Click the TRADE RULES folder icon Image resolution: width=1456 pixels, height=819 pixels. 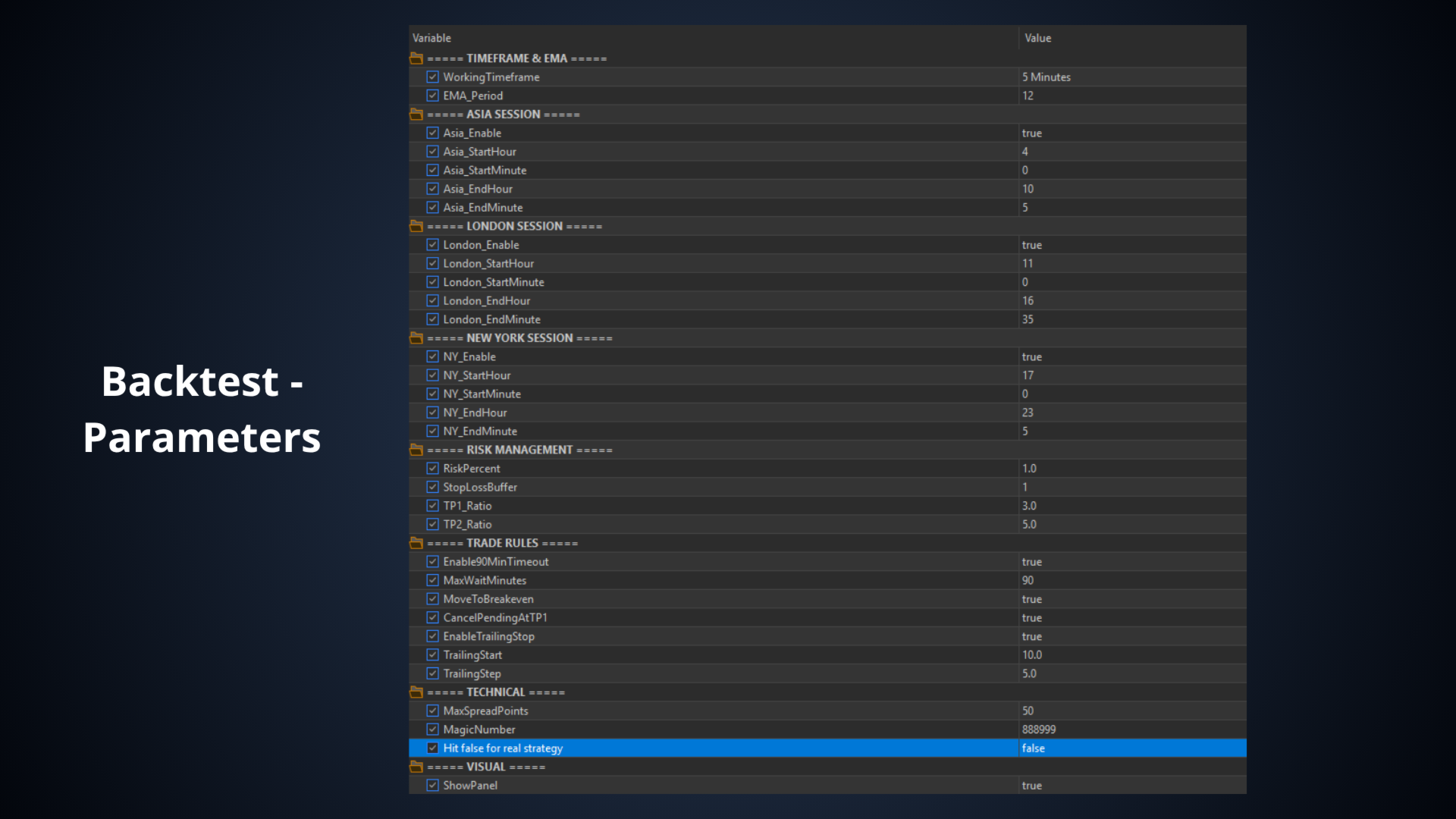416,543
